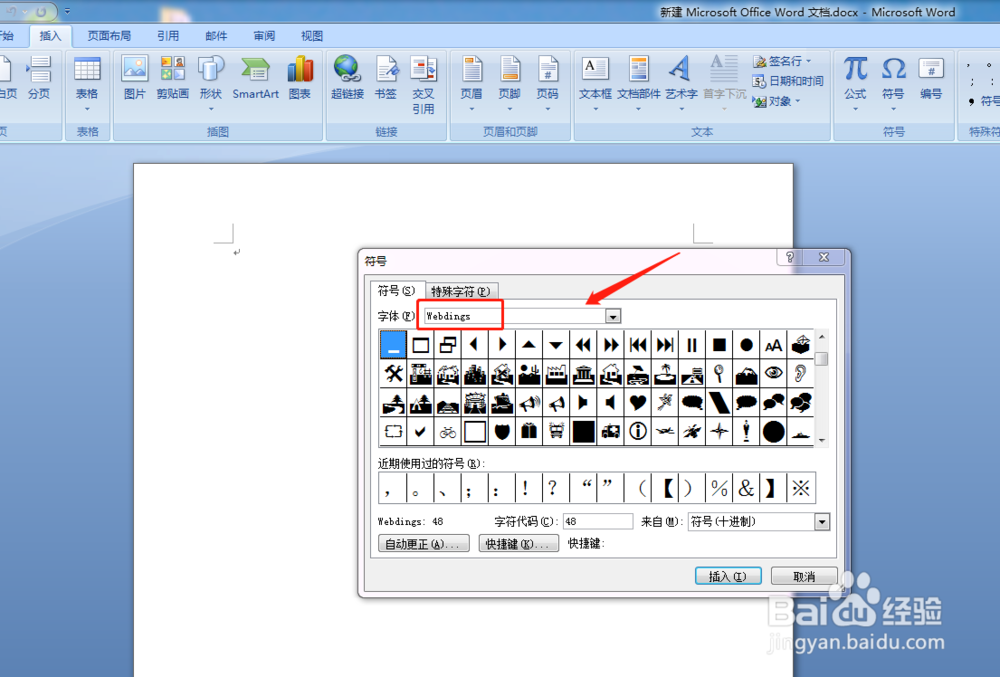Image resolution: width=1000 pixels, height=677 pixels.
Task: Open the 来自 符号(十进制) dropdown
Action: tap(822, 522)
